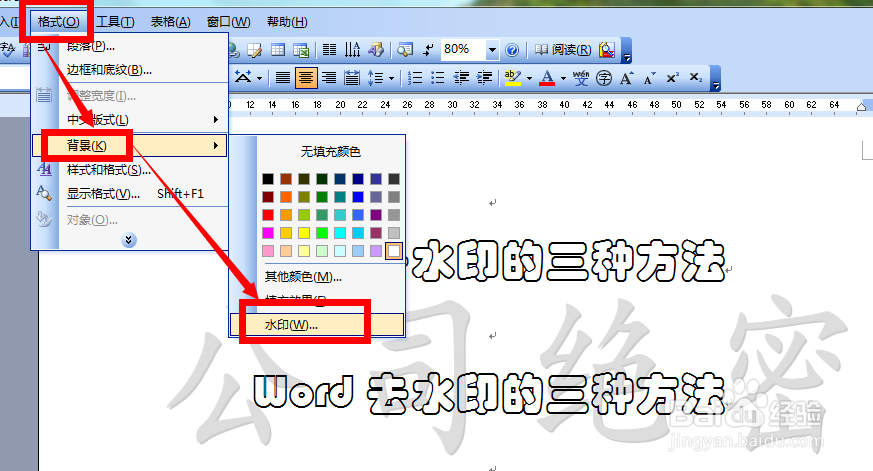Viewport: 873px width, 471px height.
Task: Select the 背景(K) menu item
Action: 130,145
